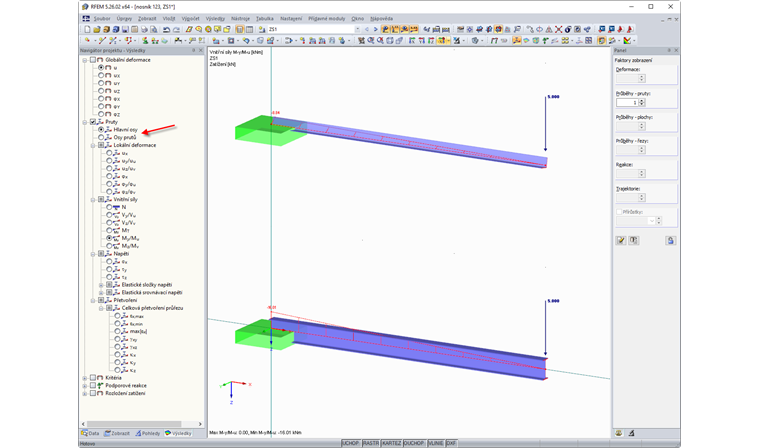The image size is (760, 448).
Task: Switch to the Data navigator tab
Action: click(90, 433)
